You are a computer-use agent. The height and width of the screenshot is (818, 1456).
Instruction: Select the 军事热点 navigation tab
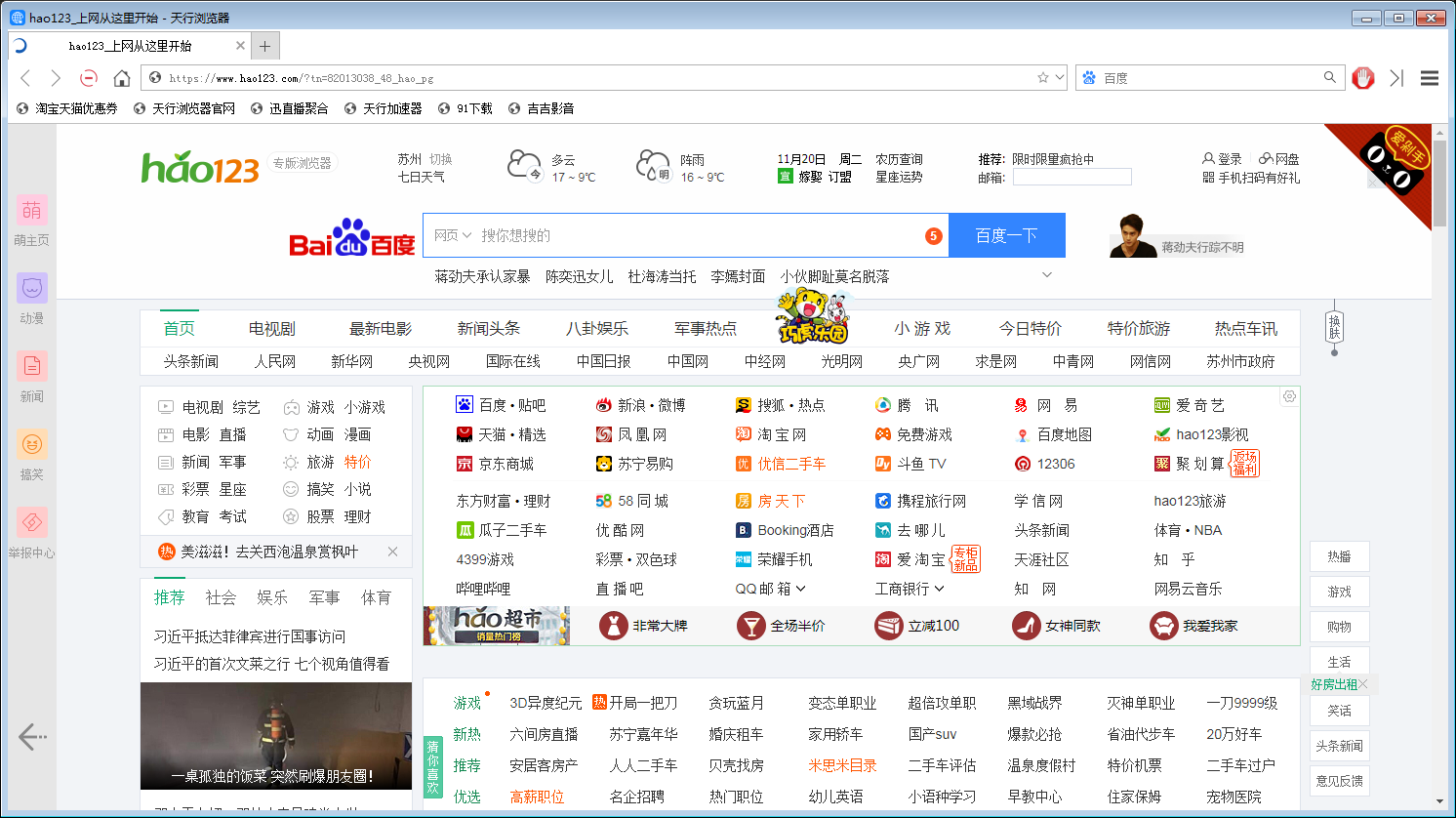[706, 328]
